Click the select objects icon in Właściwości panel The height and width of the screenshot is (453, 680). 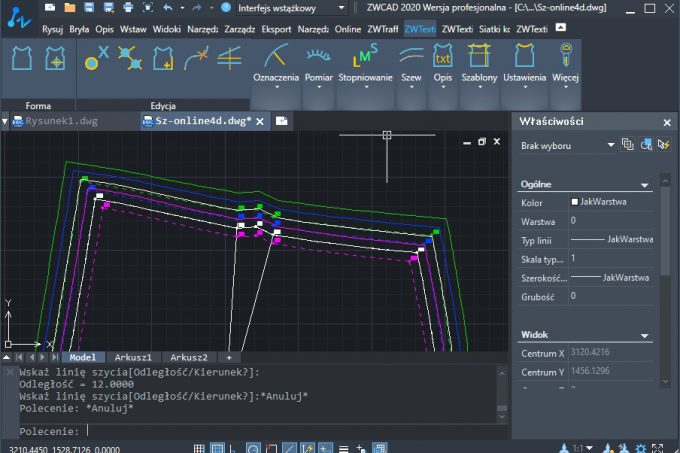coord(646,144)
